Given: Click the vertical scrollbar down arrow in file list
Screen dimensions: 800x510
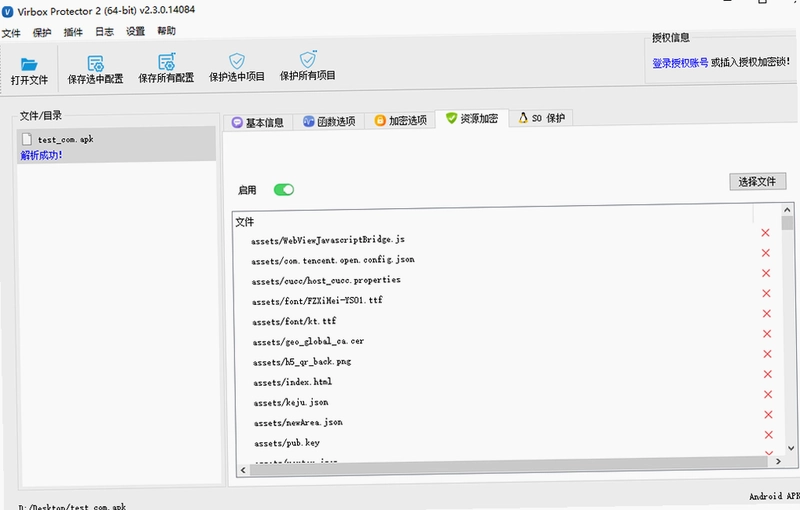Looking at the screenshot, I should coord(791,448).
